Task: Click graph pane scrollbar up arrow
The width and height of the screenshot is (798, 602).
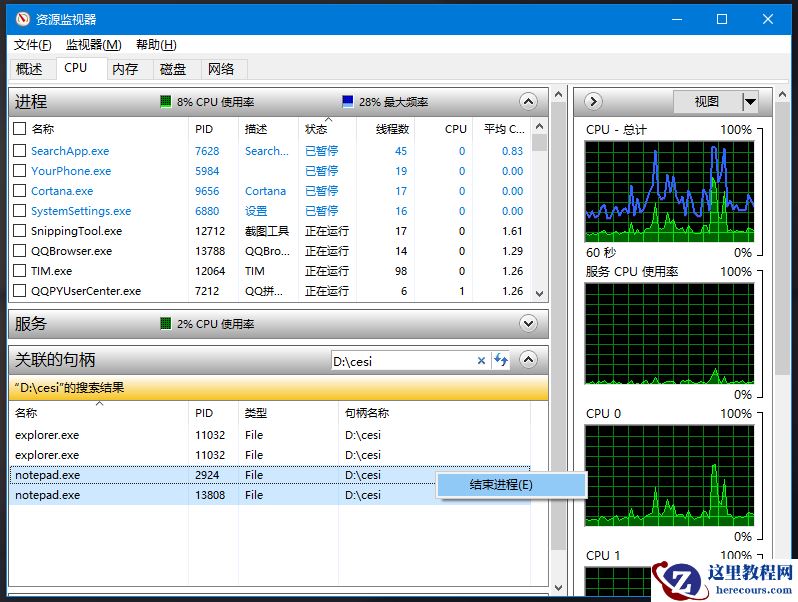Action: coord(782,94)
